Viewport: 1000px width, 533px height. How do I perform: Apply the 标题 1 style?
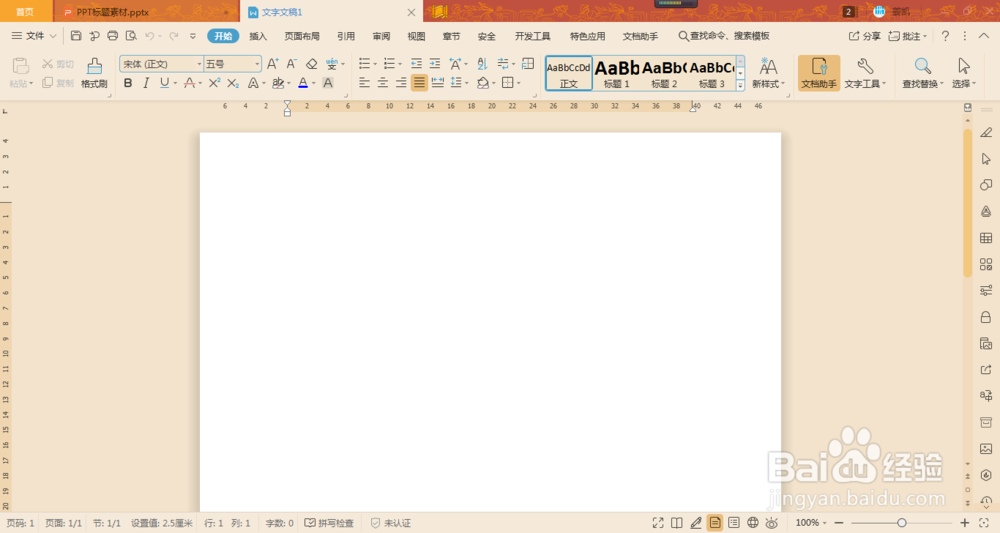[x=616, y=73]
